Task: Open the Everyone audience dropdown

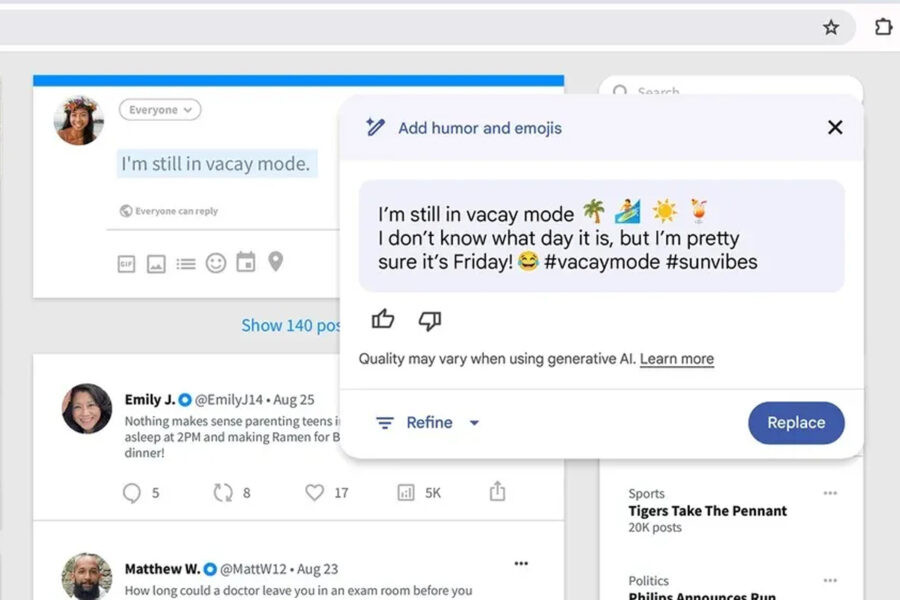Action: (160, 110)
